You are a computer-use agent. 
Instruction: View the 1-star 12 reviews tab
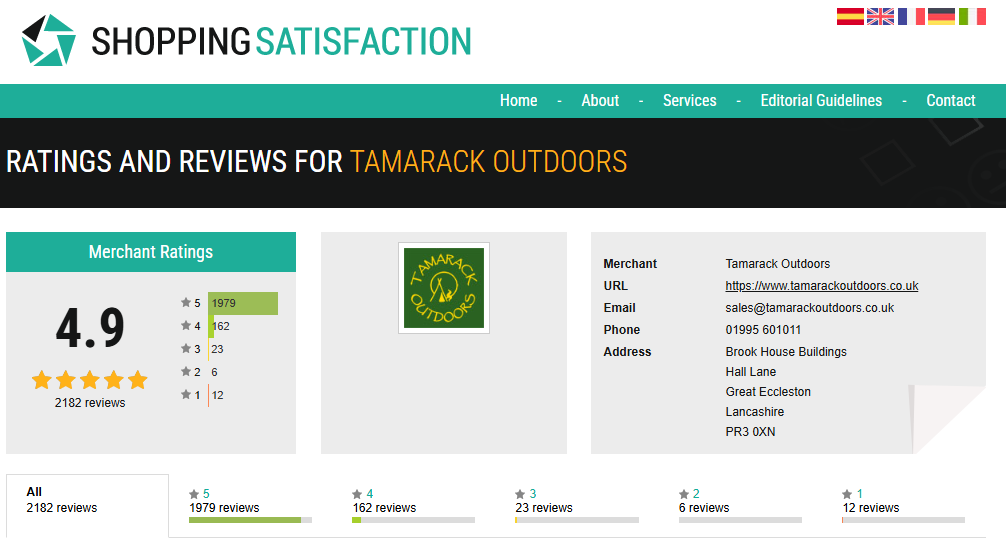tap(902, 502)
